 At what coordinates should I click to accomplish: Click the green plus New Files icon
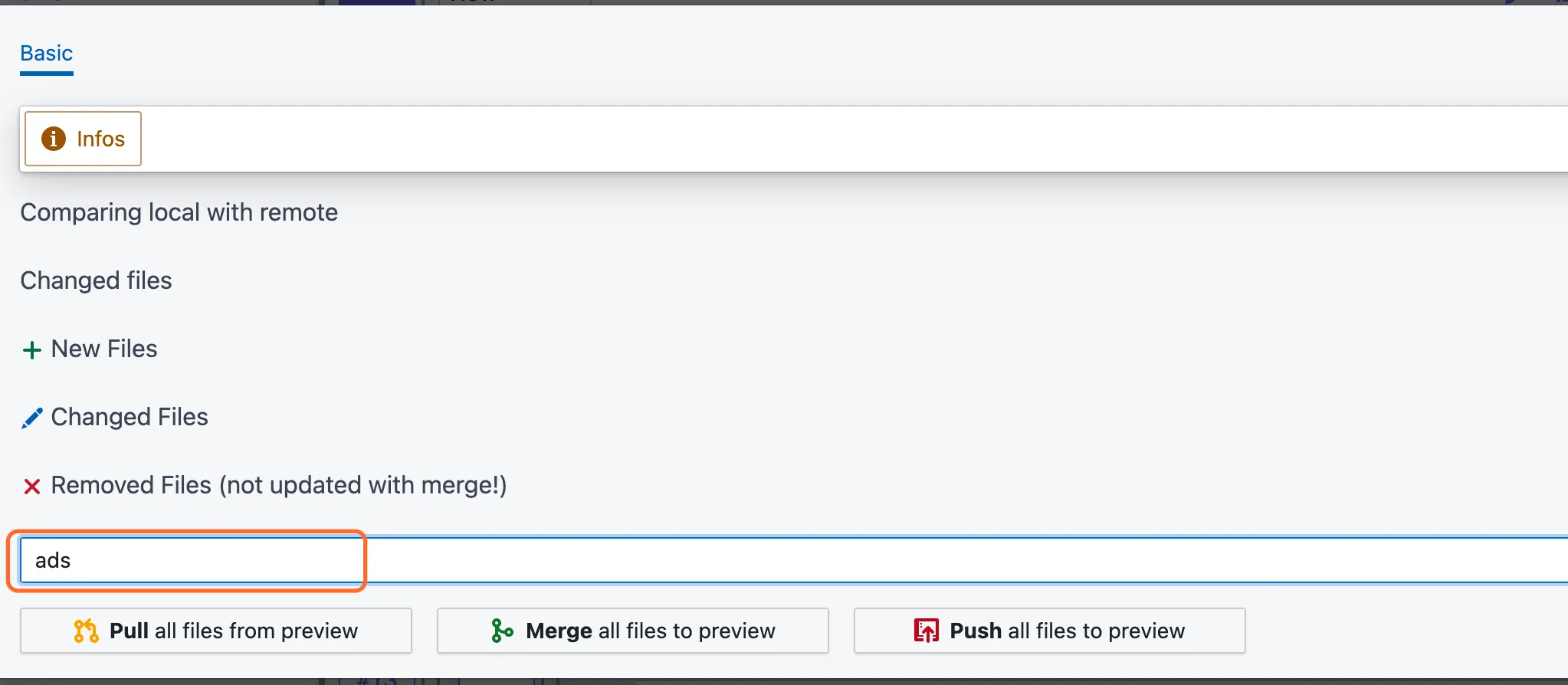31,350
